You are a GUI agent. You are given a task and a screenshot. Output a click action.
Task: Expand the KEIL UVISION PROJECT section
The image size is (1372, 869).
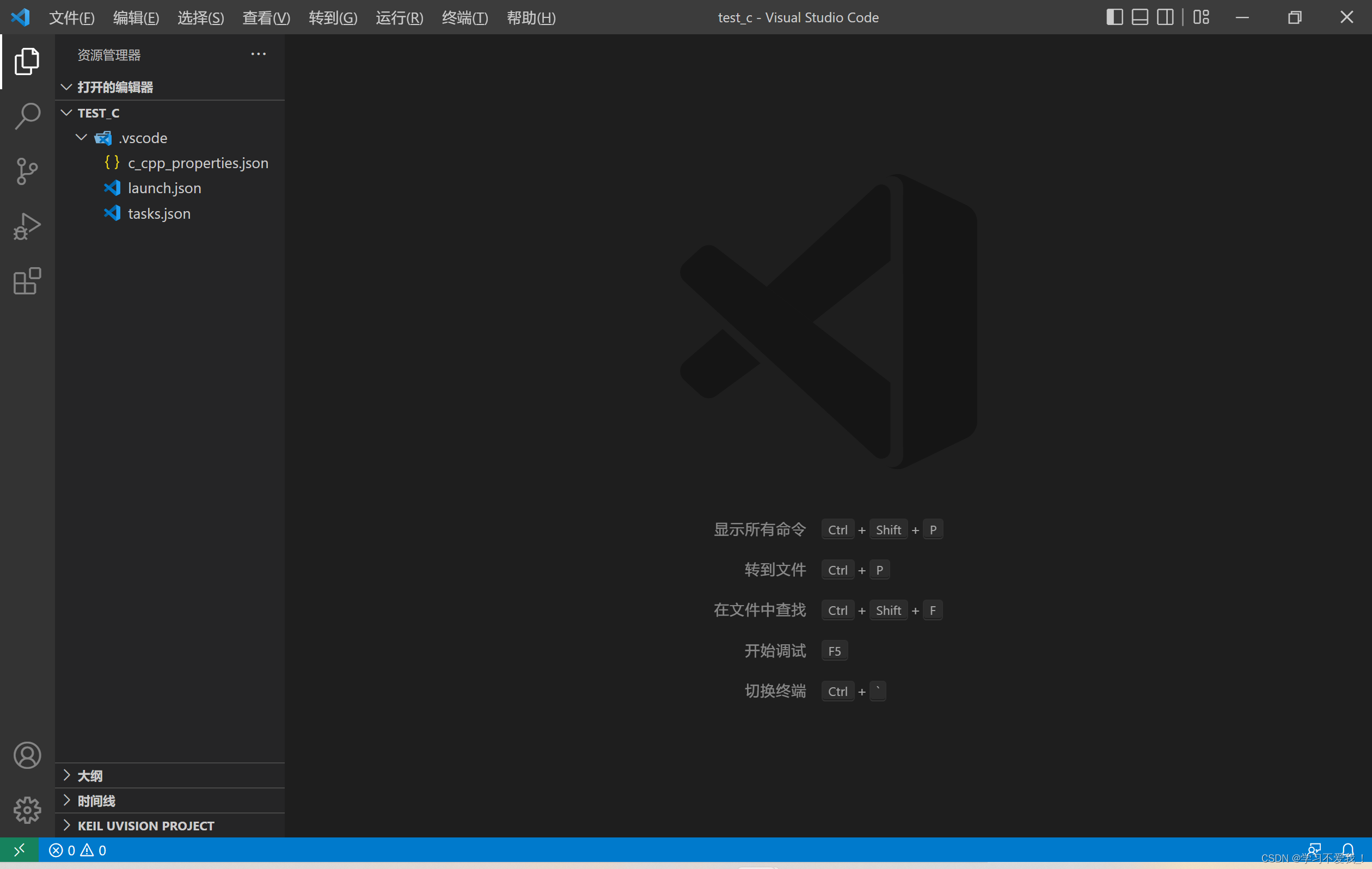point(146,825)
